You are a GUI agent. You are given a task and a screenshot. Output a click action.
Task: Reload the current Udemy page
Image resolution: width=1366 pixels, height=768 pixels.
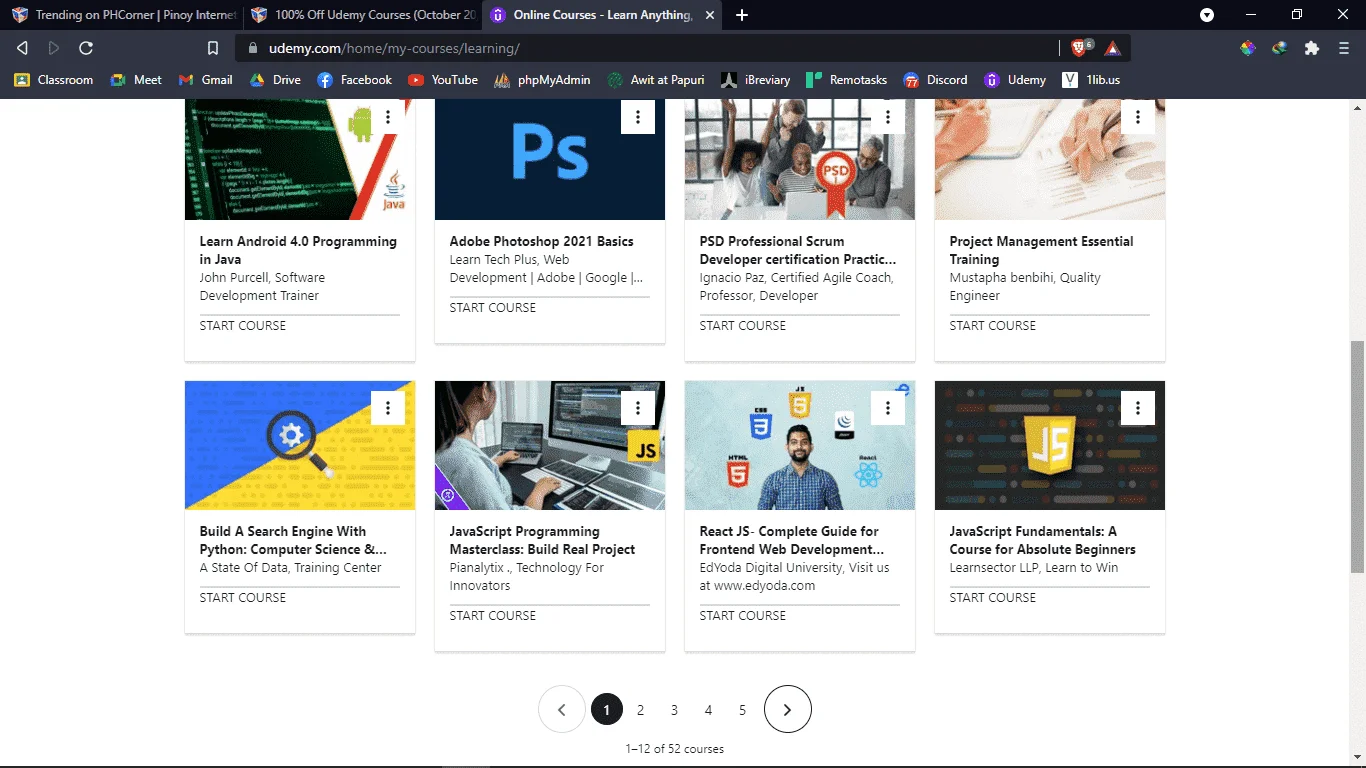(86, 48)
